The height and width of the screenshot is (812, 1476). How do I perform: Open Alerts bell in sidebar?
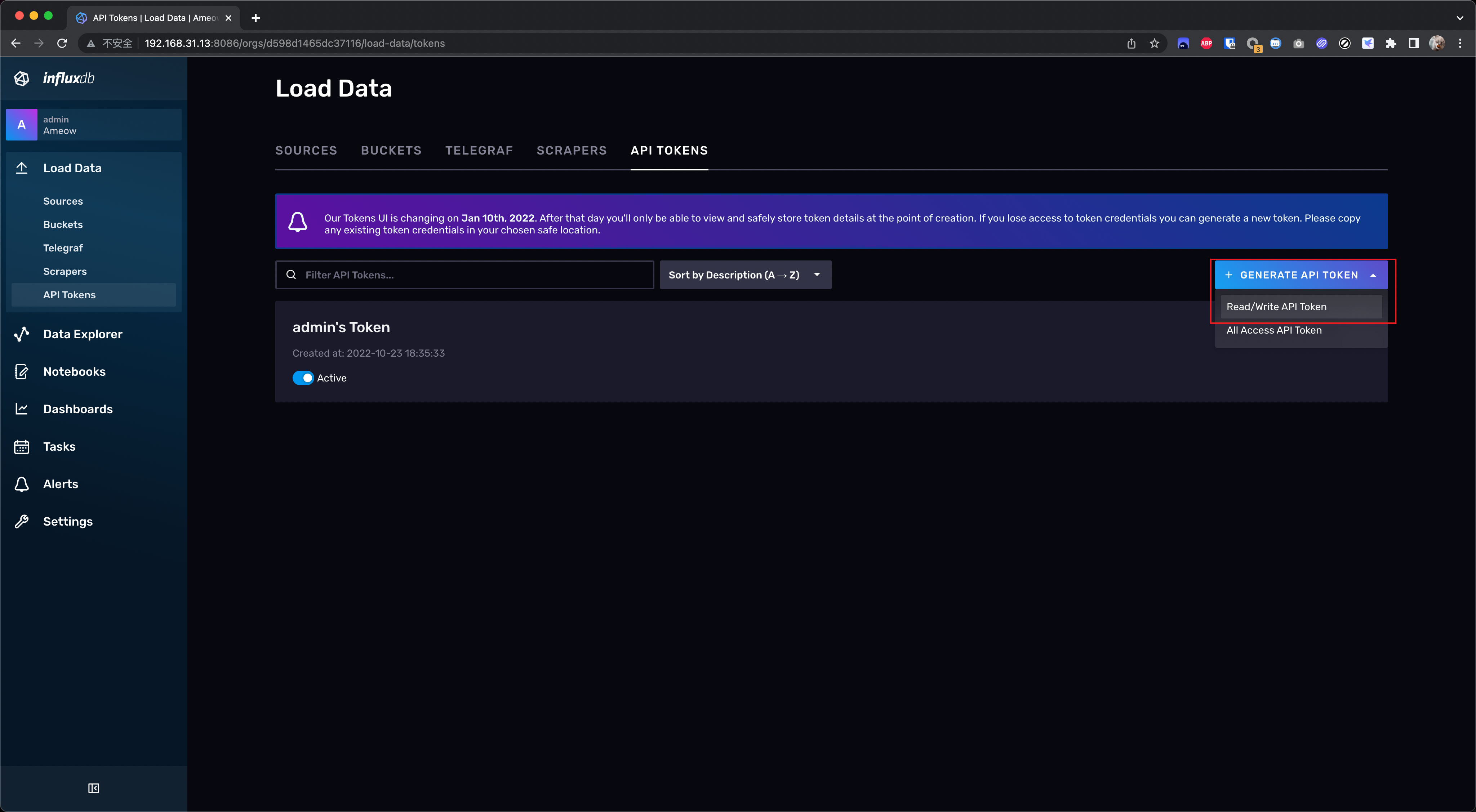(x=22, y=484)
